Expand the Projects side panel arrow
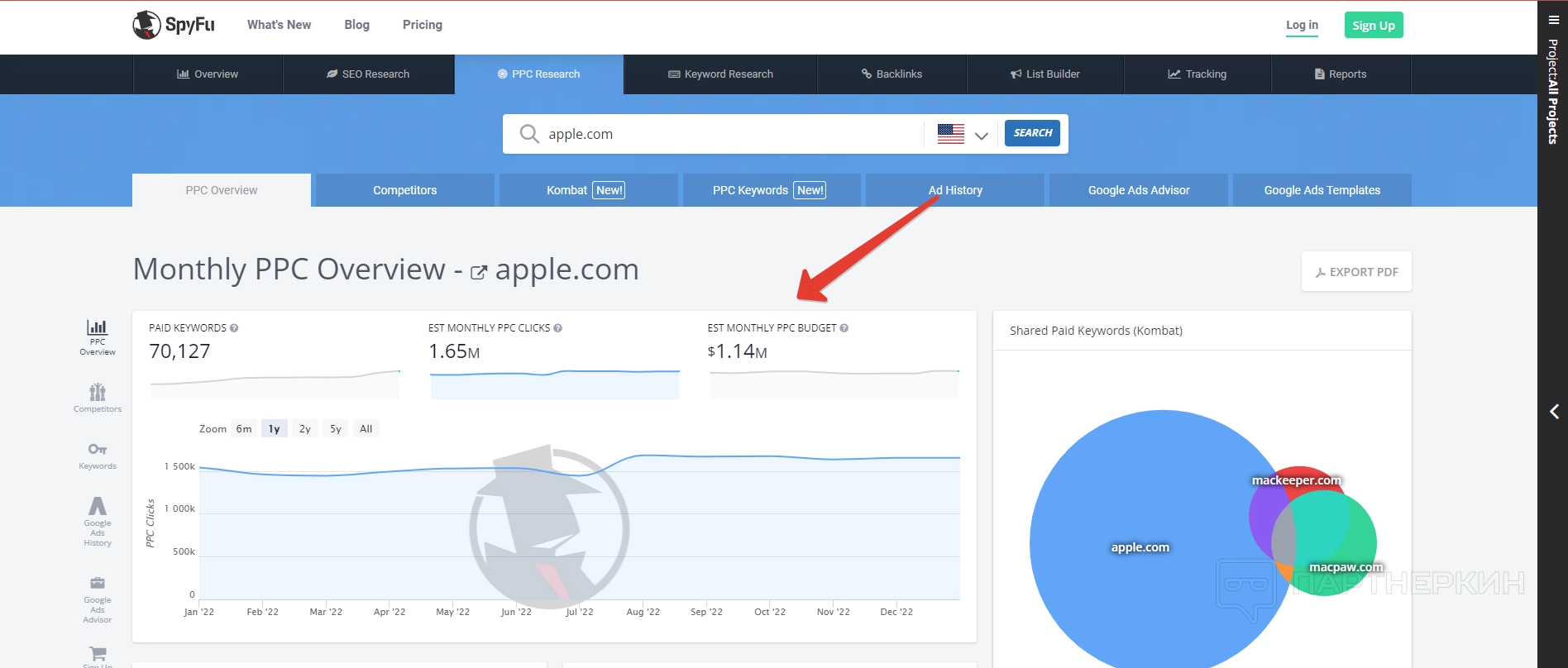Image resolution: width=1568 pixels, height=668 pixels. click(1554, 412)
